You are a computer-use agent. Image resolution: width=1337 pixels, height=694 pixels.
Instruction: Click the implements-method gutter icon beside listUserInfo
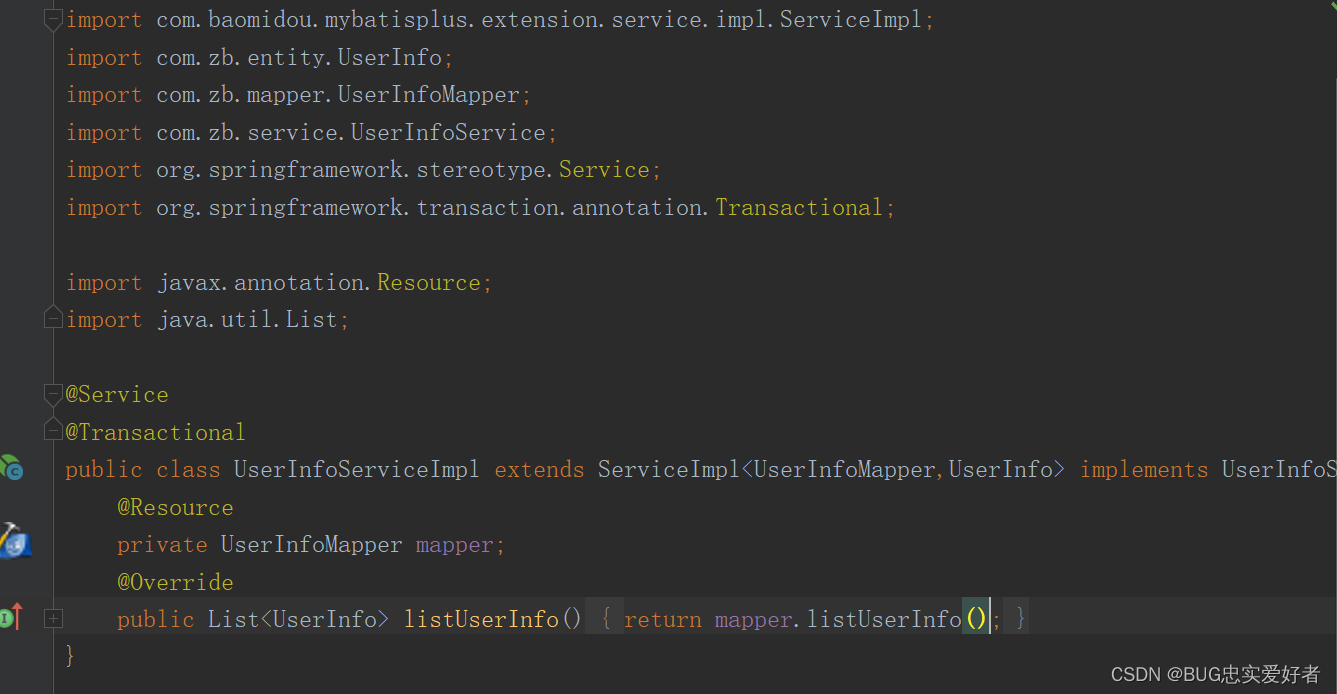[x=12, y=618]
